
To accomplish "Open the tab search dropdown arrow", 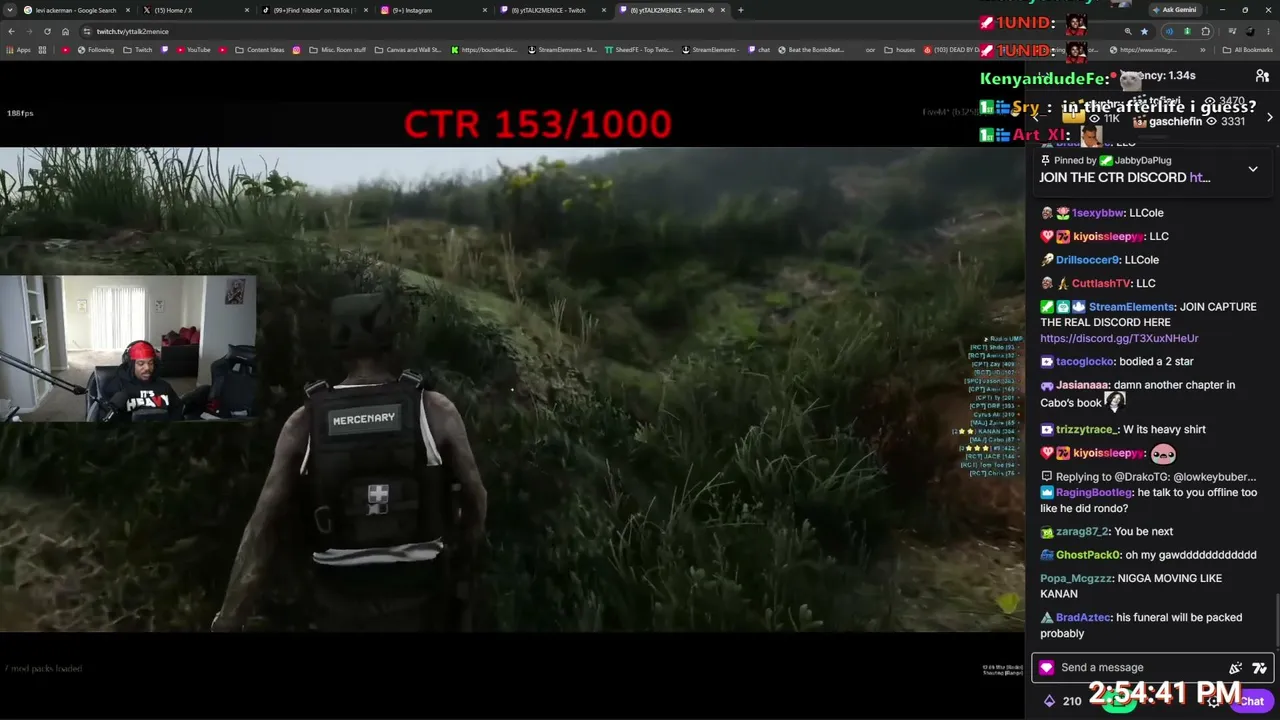I will [10, 10].
